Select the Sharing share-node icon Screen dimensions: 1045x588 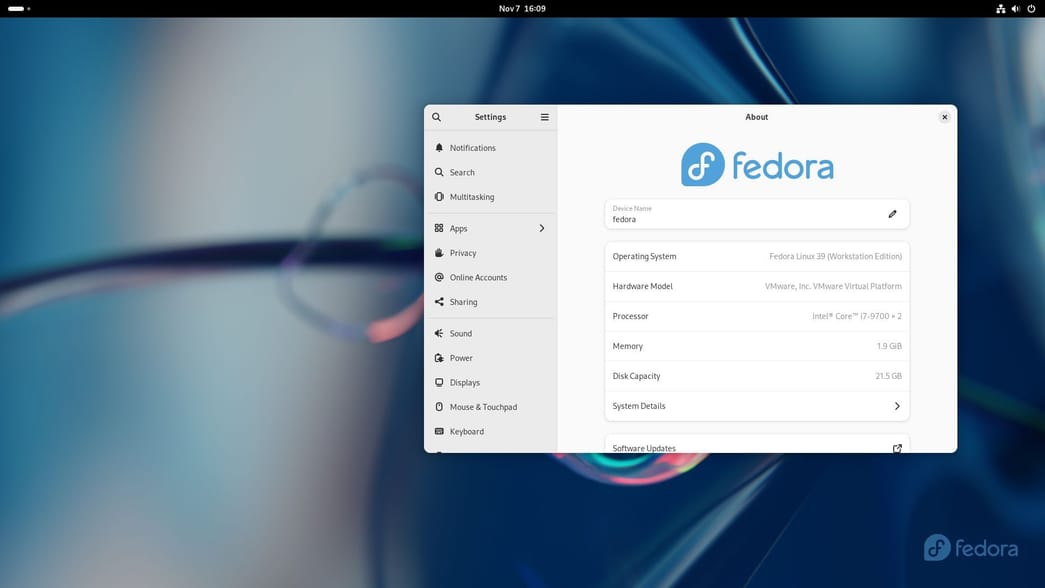coord(438,301)
